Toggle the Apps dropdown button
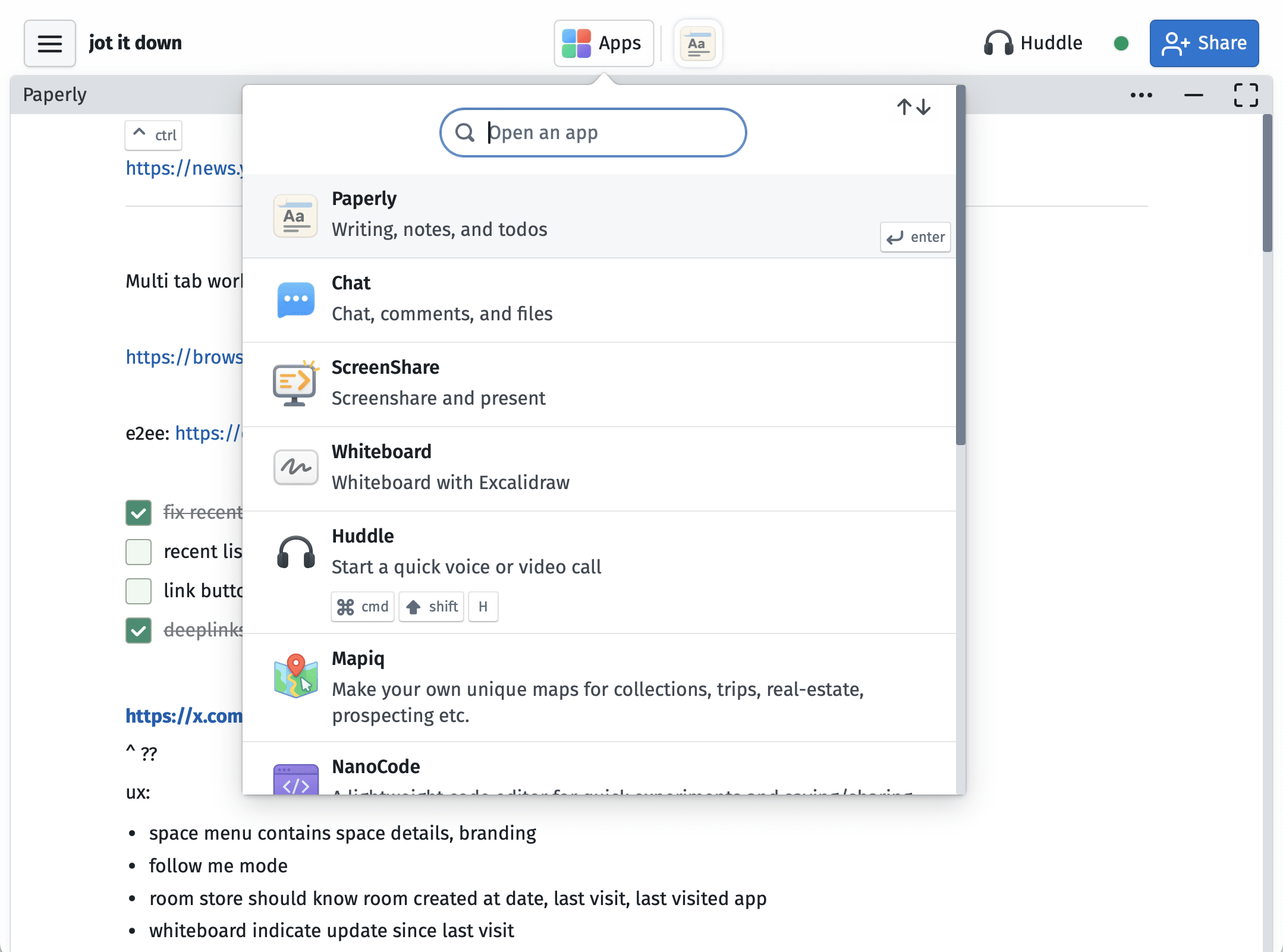 [x=603, y=43]
